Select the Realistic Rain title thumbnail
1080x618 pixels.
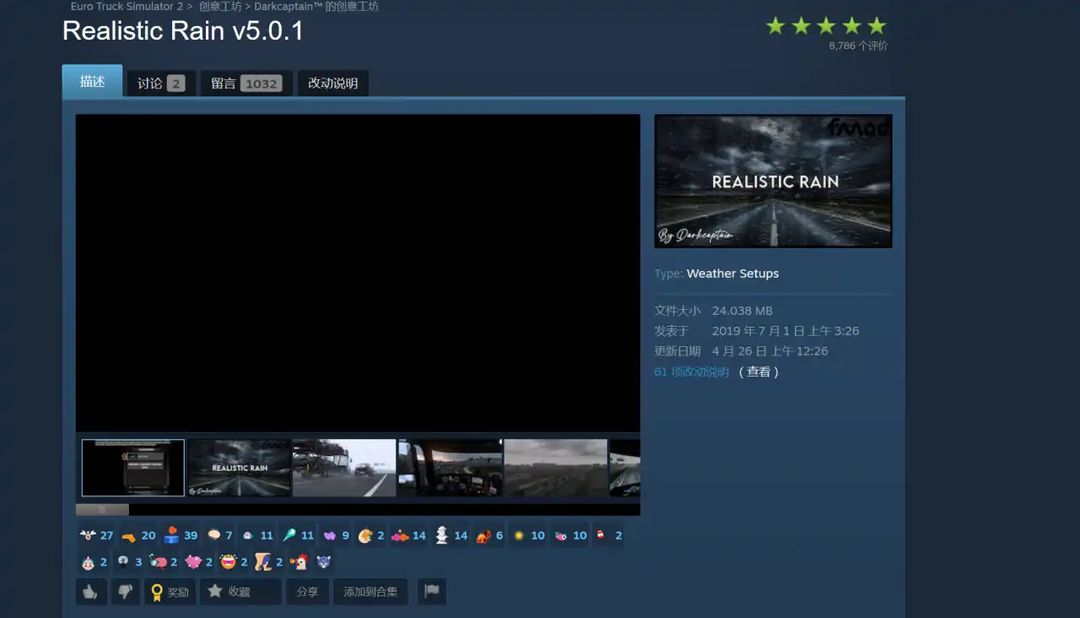click(239, 468)
